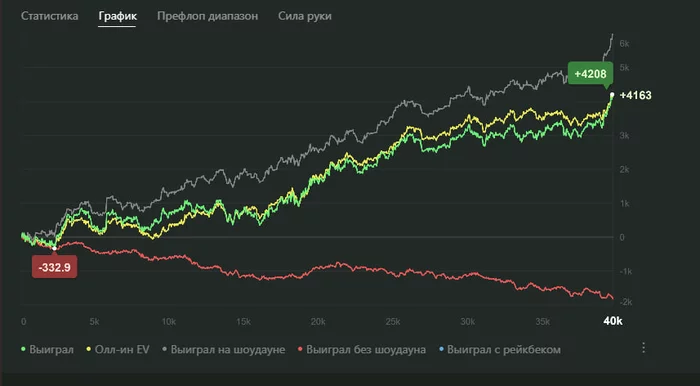Toggle the Выиграл legend series
The width and height of the screenshot is (700, 386).
pyautogui.click(x=47, y=349)
